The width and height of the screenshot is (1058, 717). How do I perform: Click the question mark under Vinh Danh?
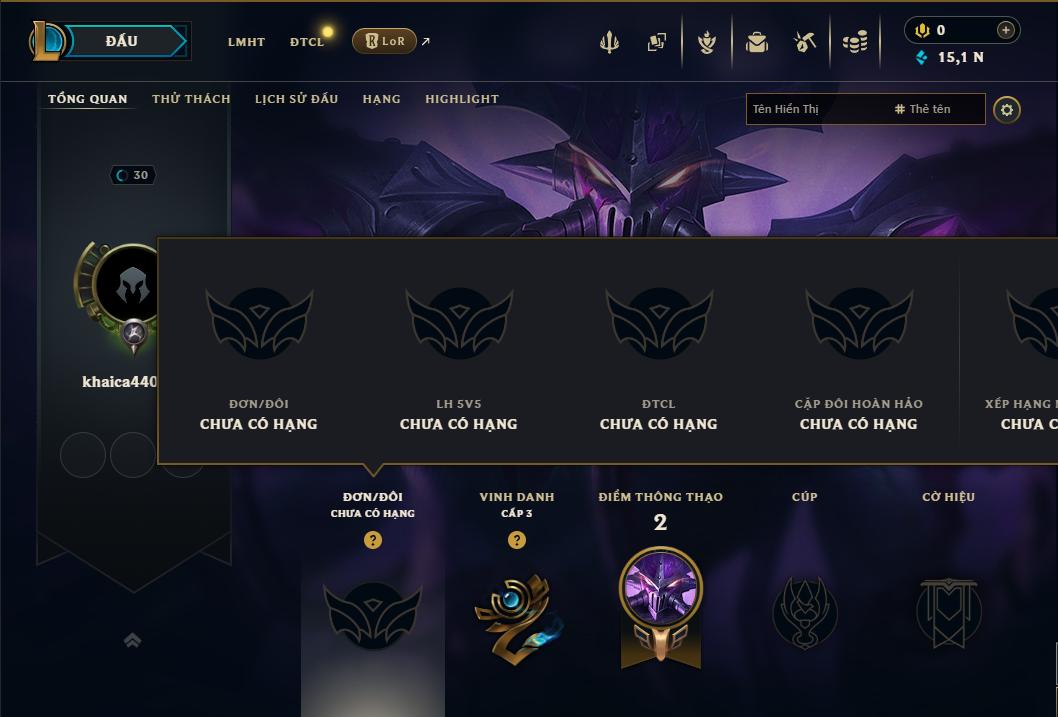(x=517, y=540)
